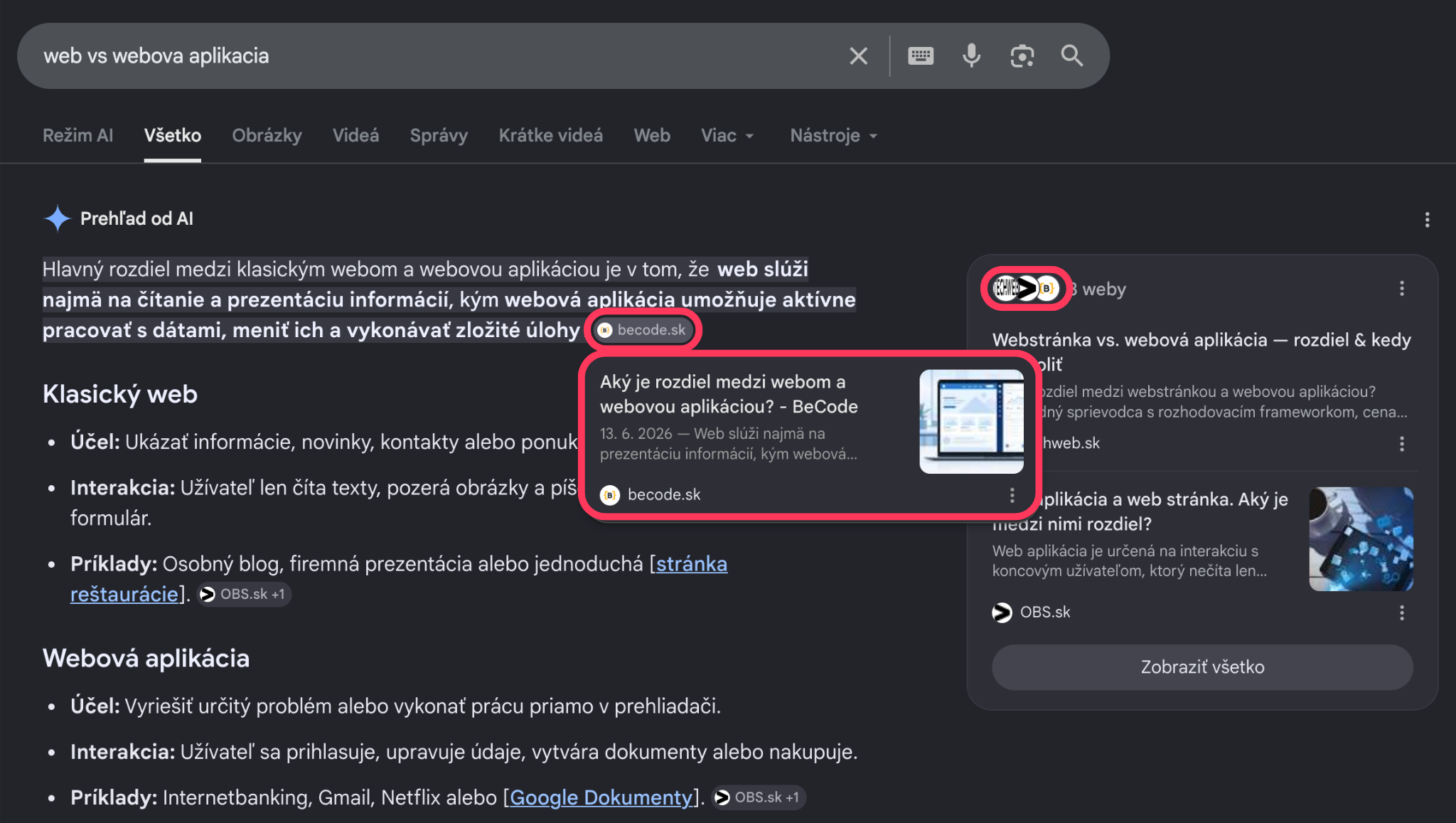Open the 'stránka reštaurácie' link
This screenshot has width=1456, height=823.
pos(691,564)
